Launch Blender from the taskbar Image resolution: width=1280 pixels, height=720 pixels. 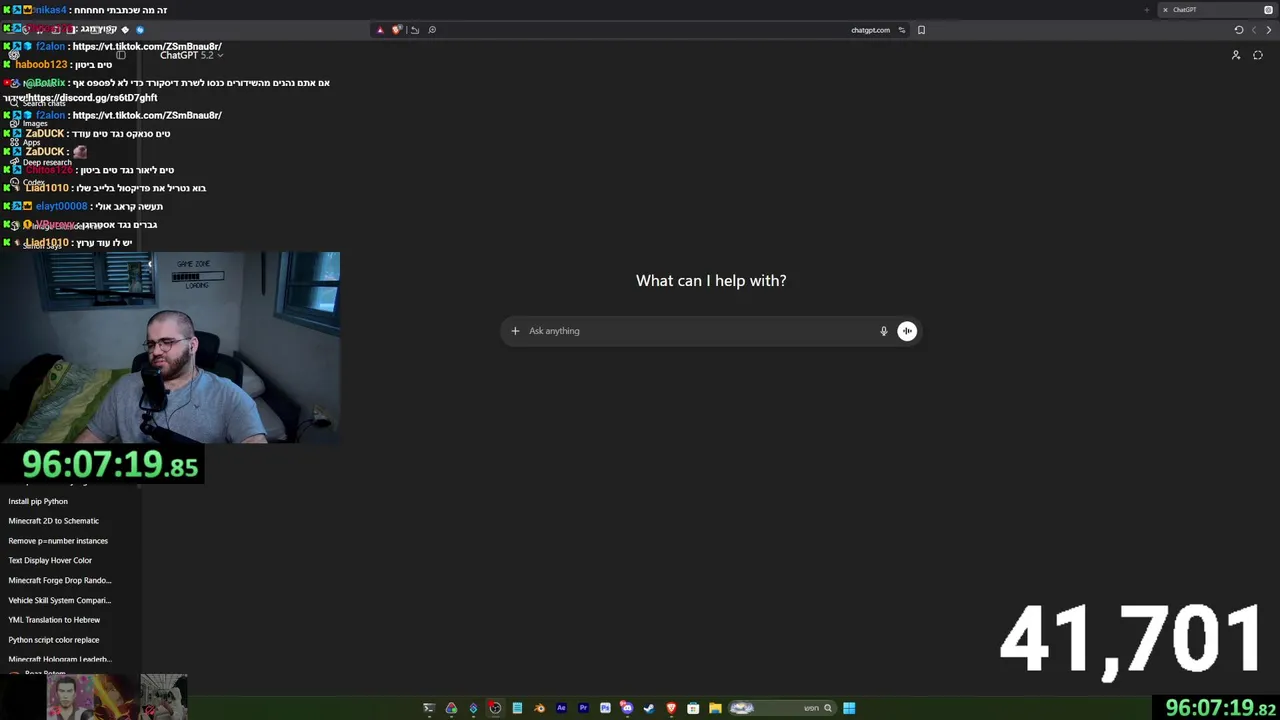coord(539,708)
